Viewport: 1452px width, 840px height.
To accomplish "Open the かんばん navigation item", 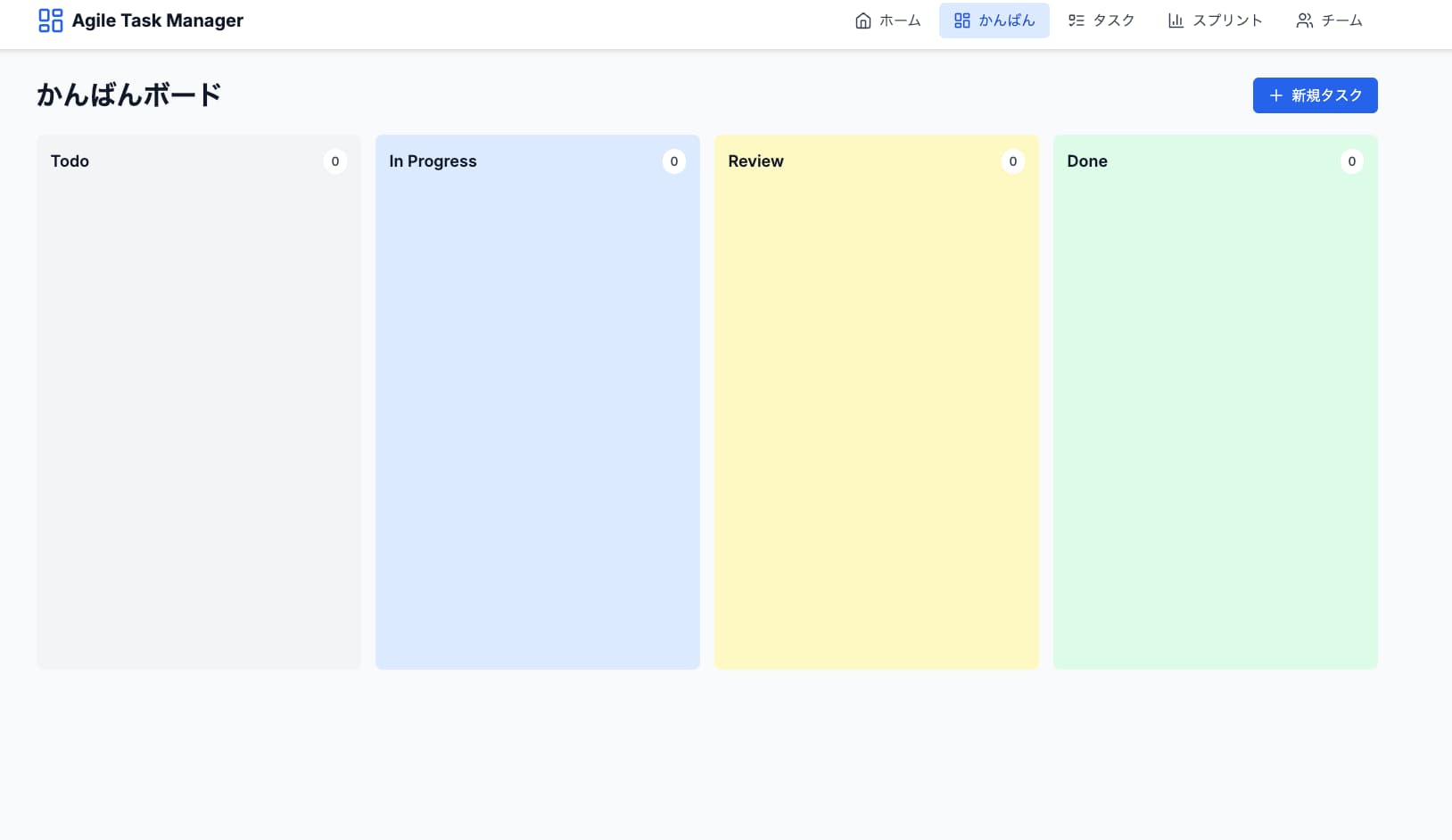I will pos(994,20).
